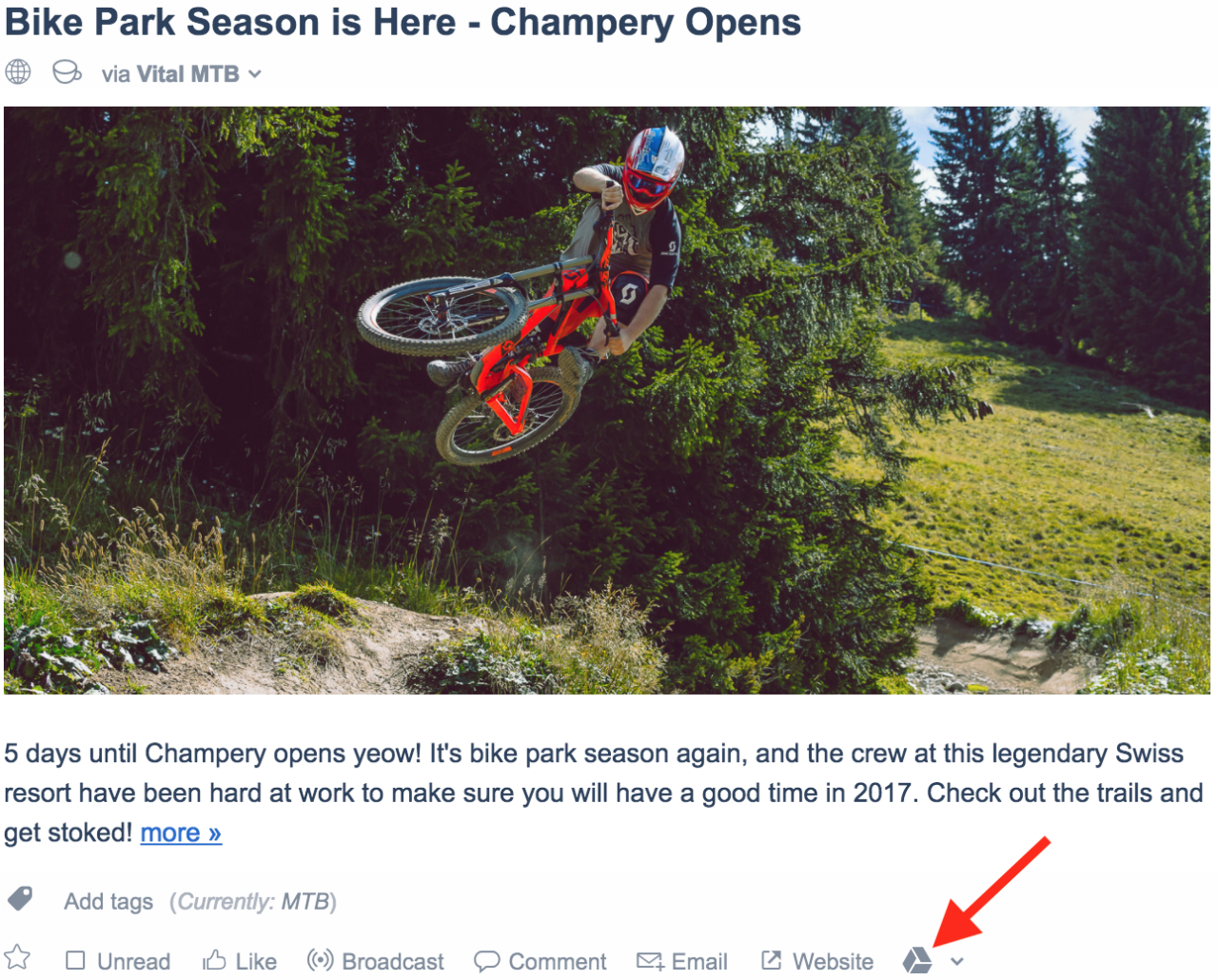
Task: Click the Email envelope icon
Action: pyautogui.click(x=650, y=961)
